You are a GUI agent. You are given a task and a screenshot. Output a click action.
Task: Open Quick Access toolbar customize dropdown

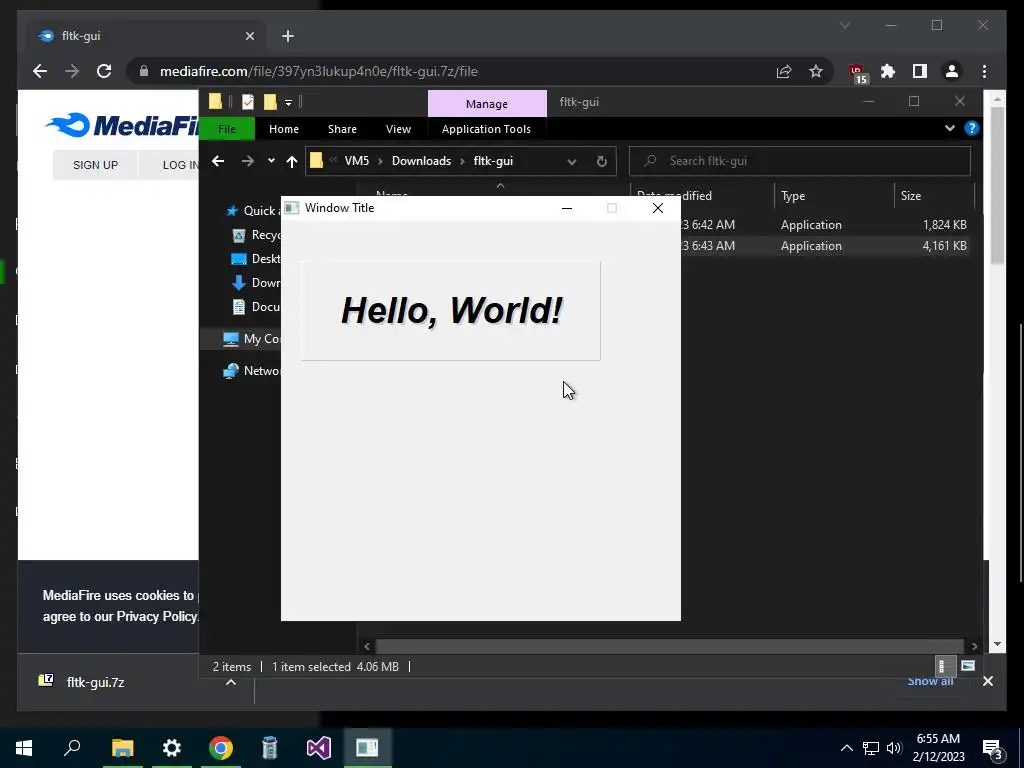pyautogui.click(x=288, y=103)
